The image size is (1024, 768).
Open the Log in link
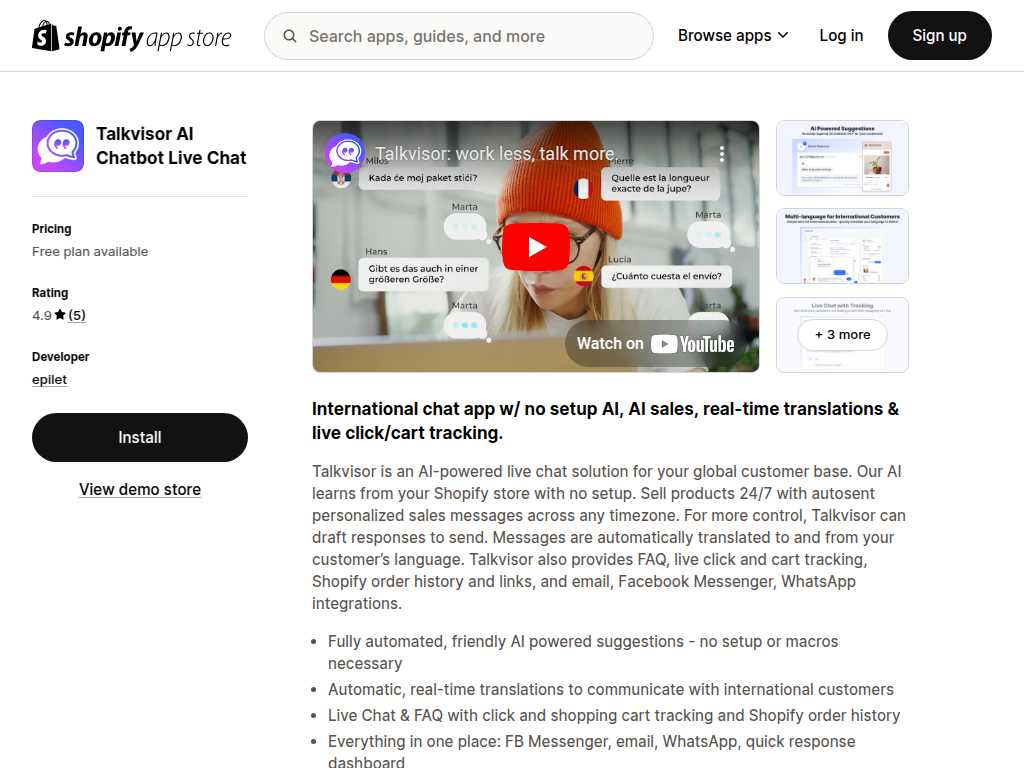841,36
